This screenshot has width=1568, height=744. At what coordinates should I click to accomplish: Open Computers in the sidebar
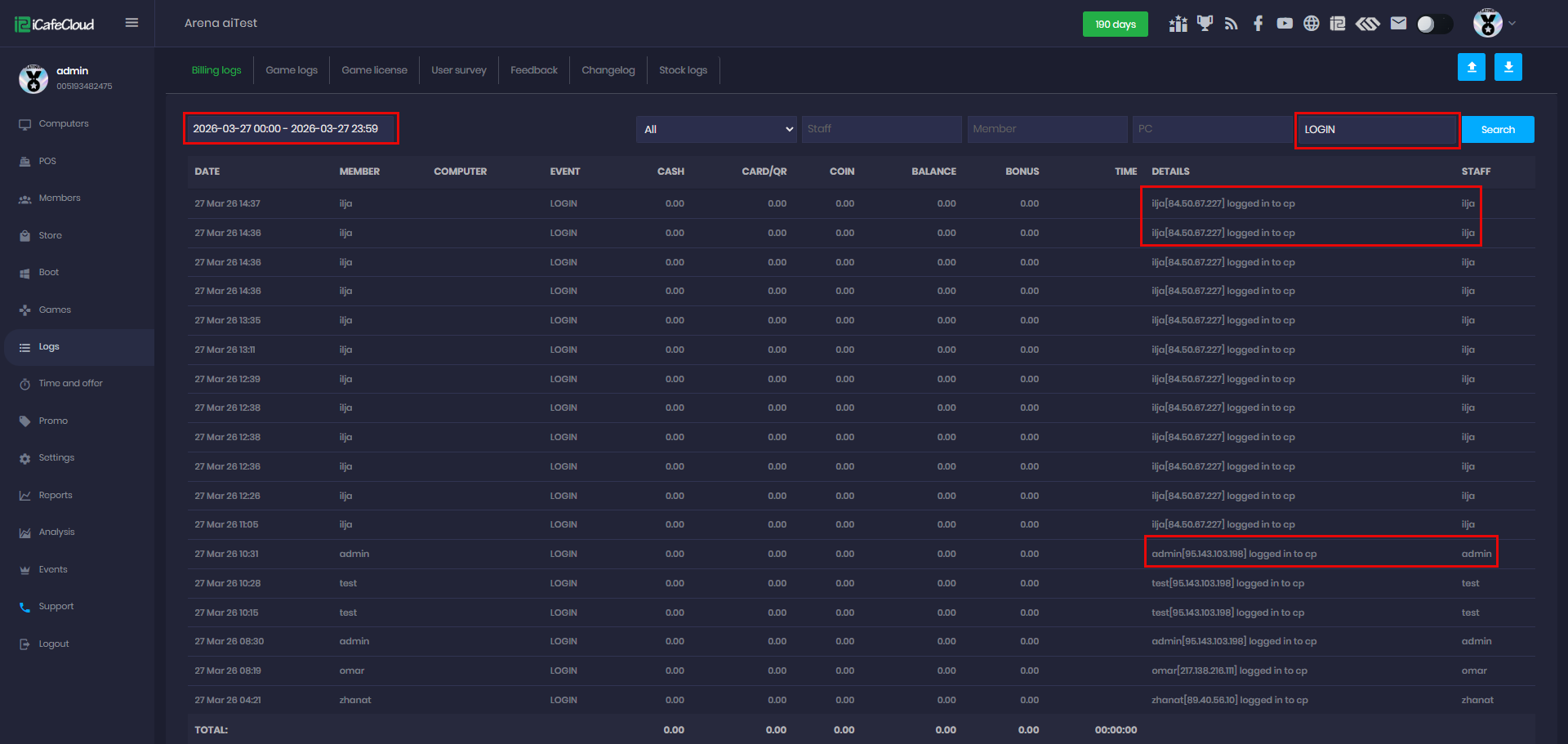(x=64, y=124)
